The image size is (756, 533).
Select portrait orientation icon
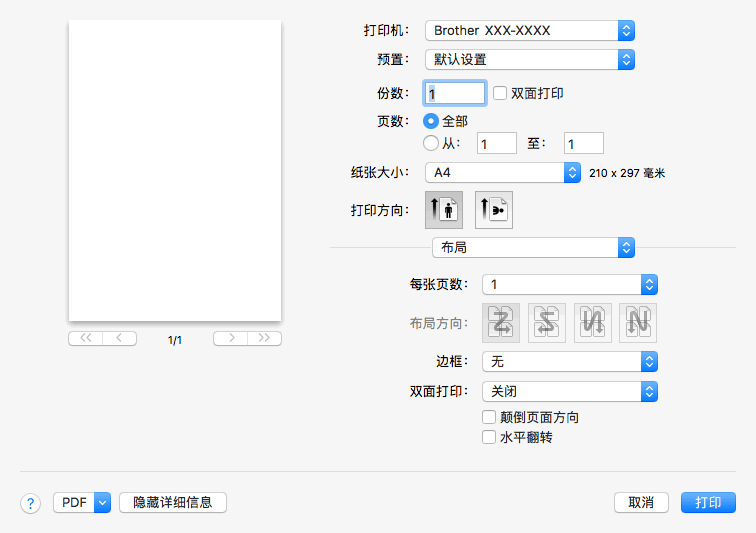pos(444,211)
